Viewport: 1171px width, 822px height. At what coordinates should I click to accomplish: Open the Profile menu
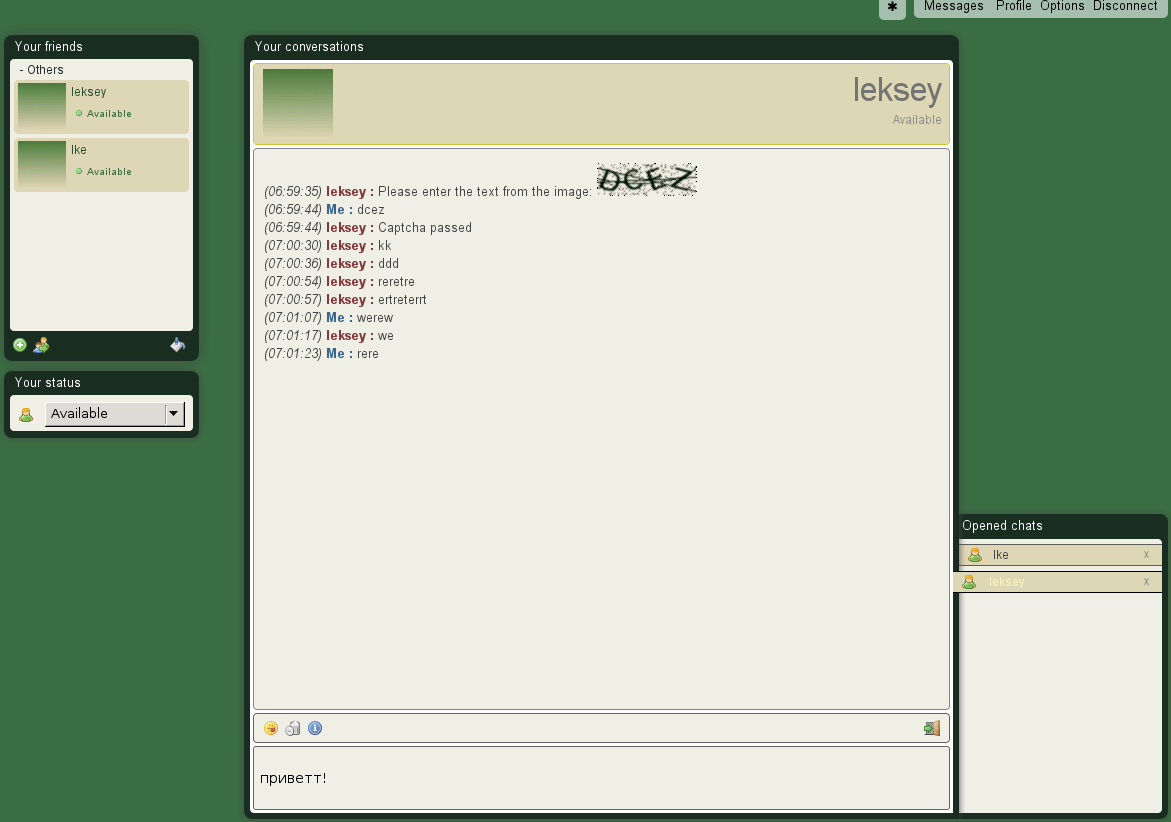(x=1013, y=6)
